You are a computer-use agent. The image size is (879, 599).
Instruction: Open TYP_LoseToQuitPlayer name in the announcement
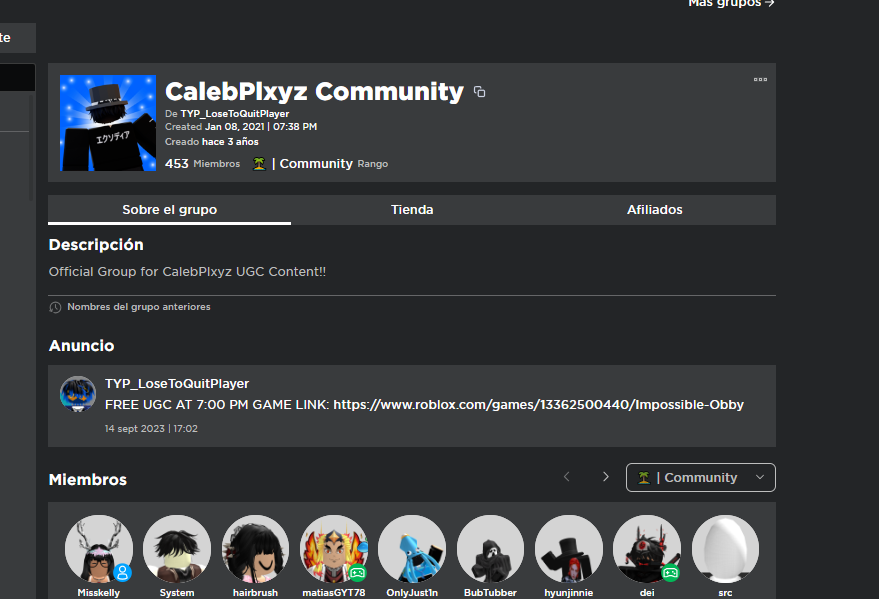point(177,383)
